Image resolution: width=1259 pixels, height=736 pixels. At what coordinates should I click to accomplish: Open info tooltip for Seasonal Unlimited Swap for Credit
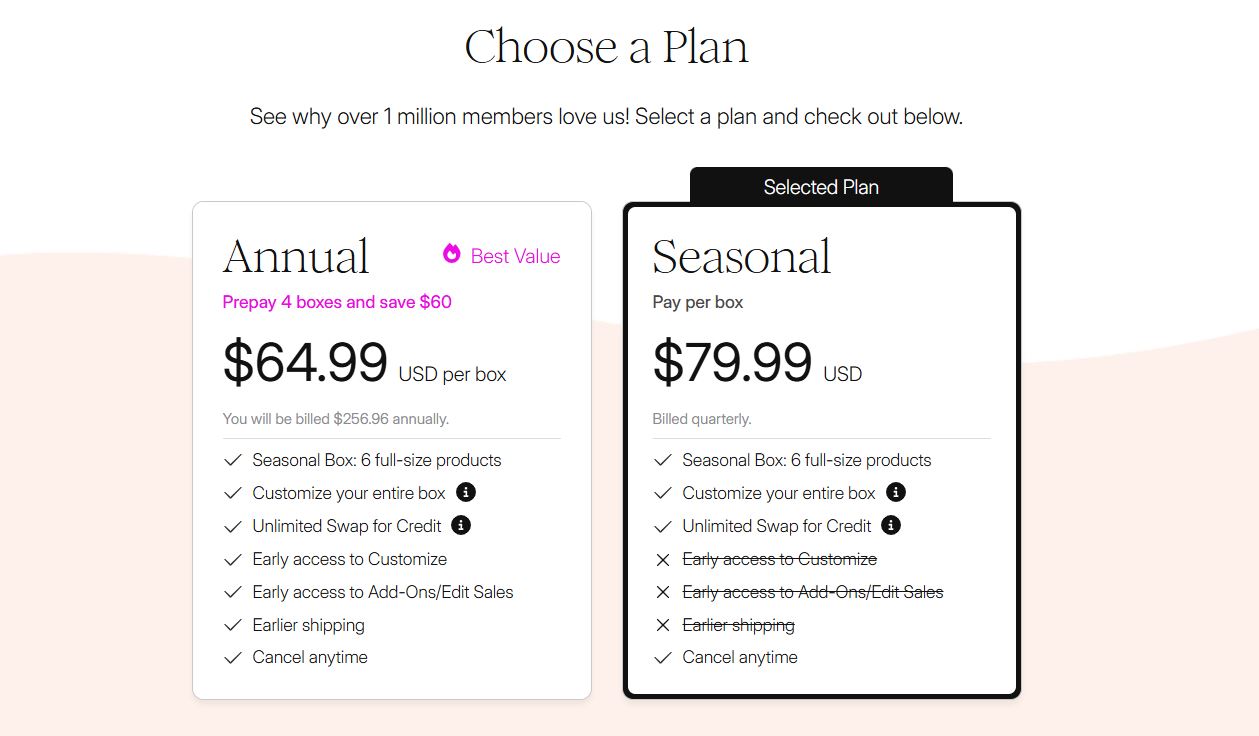pyautogui.click(x=890, y=525)
